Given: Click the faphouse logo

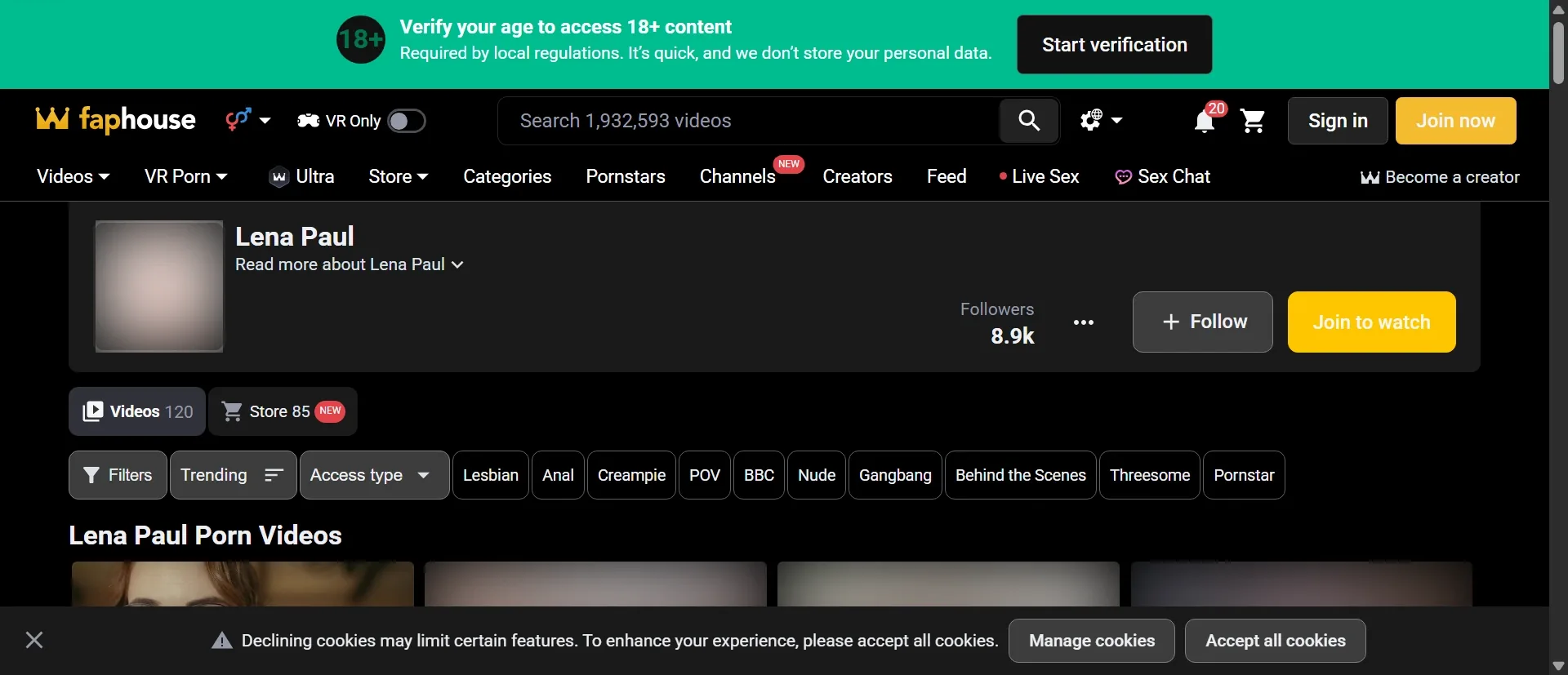Looking at the screenshot, I should pyautogui.click(x=116, y=120).
